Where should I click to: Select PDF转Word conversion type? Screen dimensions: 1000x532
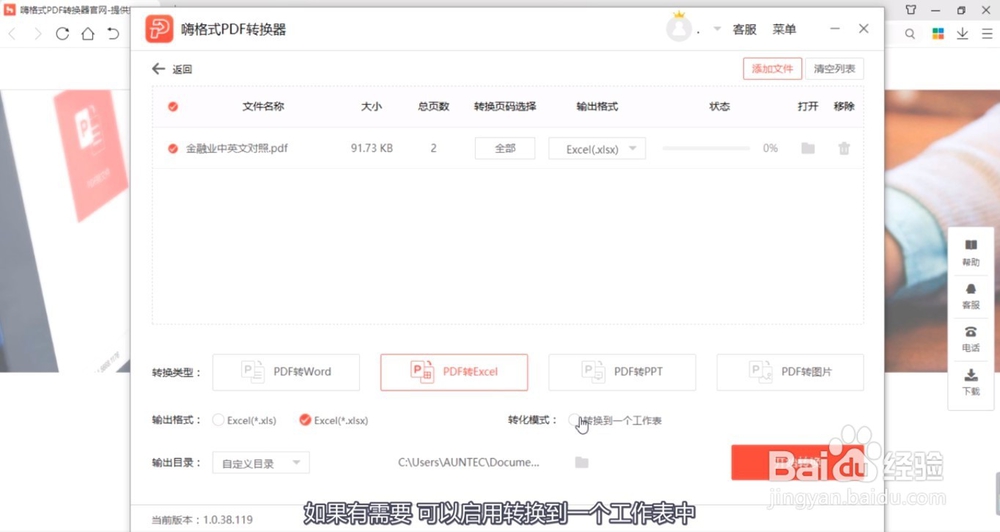point(286,372)
